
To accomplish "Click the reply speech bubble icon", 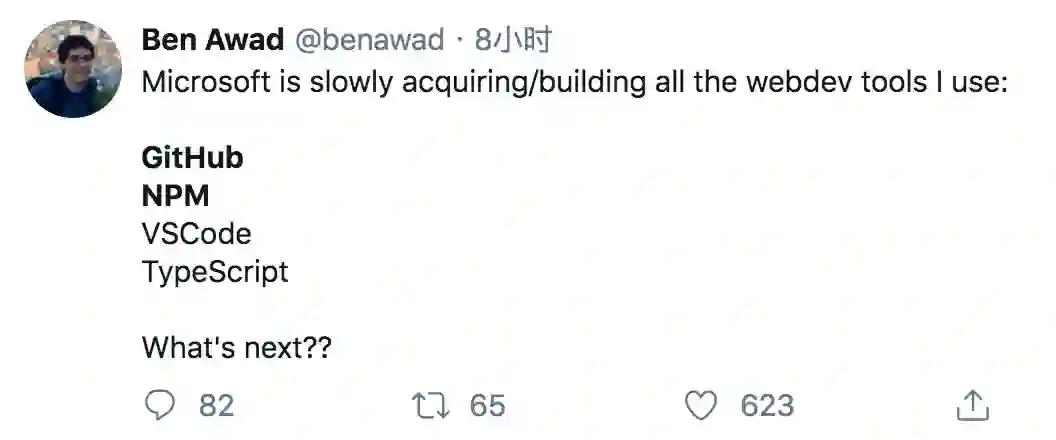I will [x=160, y=405].
